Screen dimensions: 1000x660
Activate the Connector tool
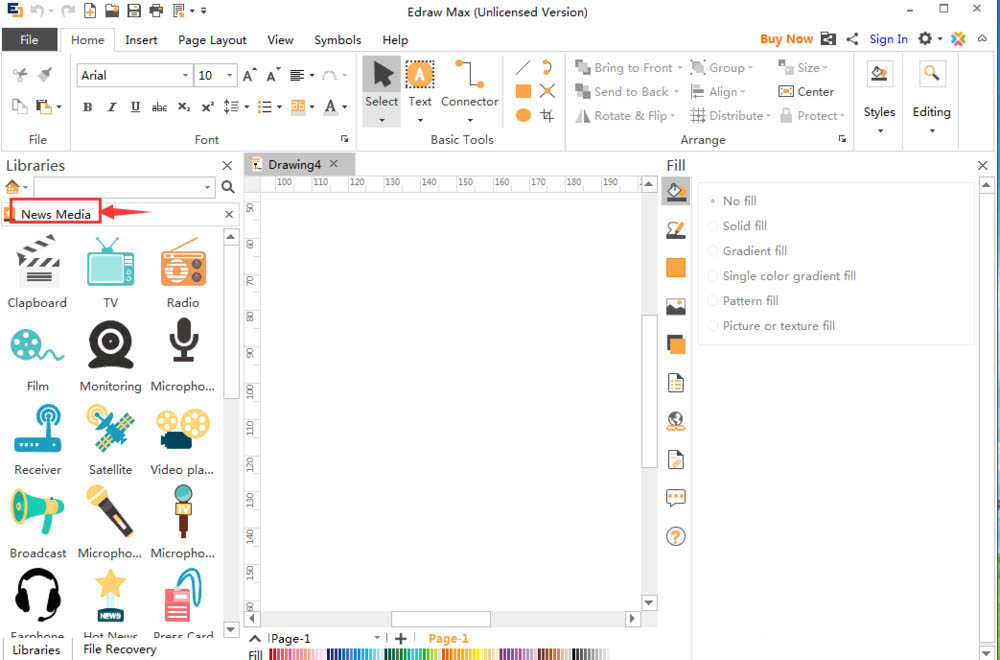tap(469, 85)
